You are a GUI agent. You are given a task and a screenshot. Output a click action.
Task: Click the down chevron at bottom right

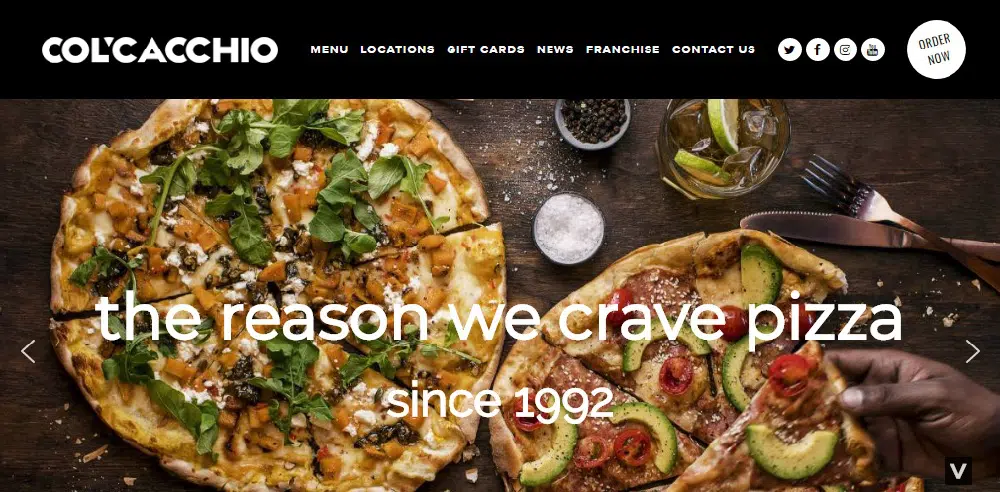point(958,471)
